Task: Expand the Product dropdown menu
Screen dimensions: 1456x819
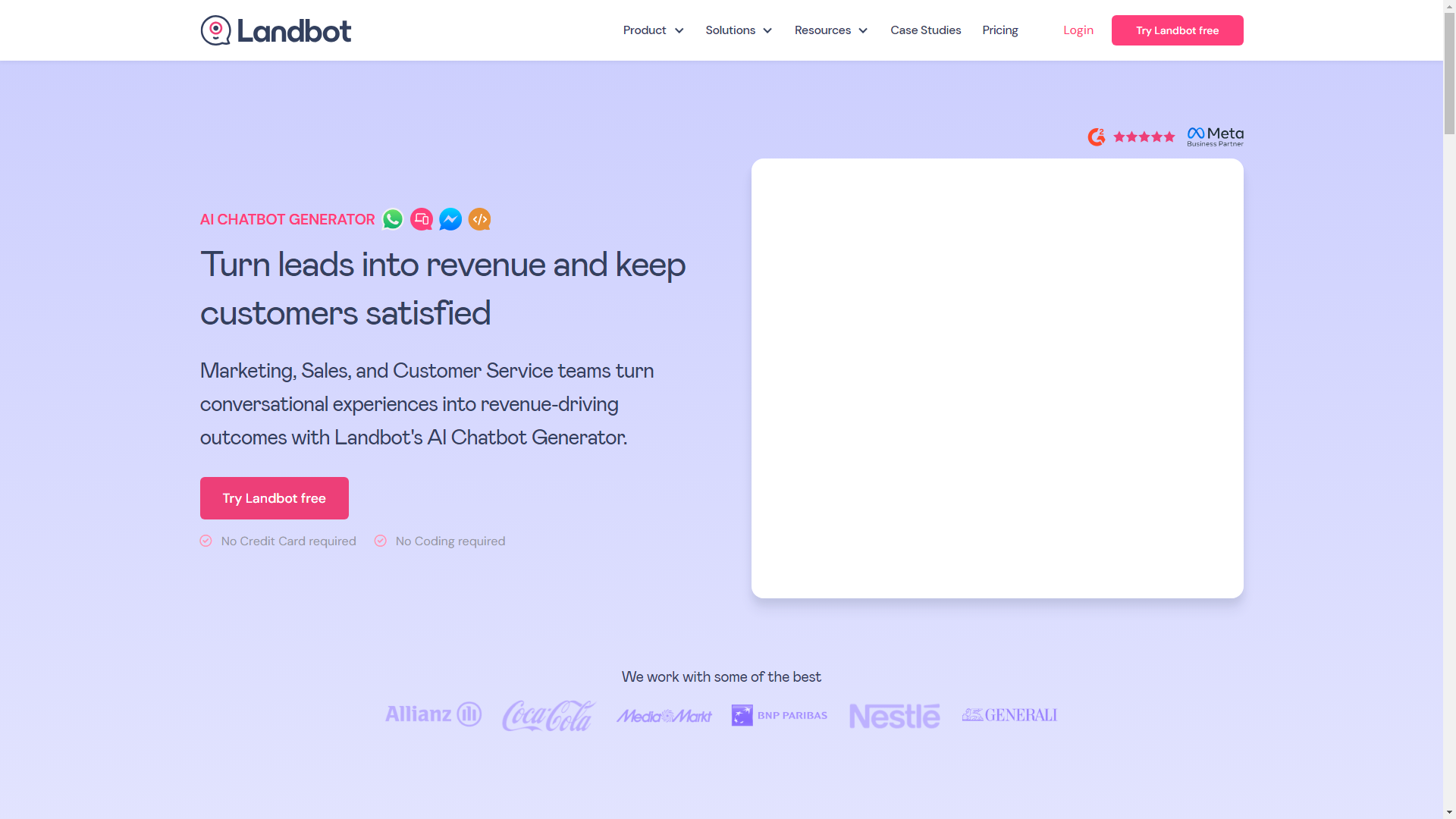Action: [x=653, y=30]
